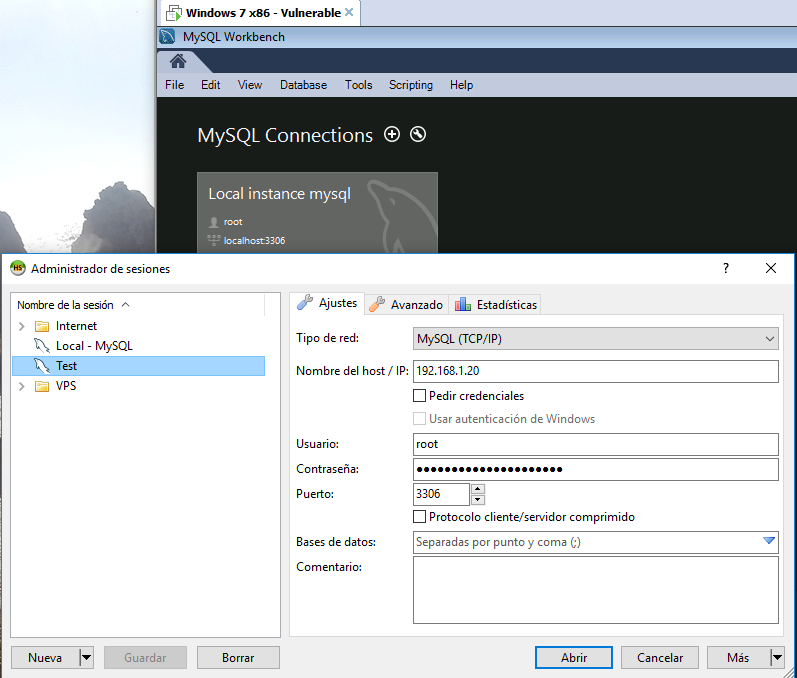Click the MySQL Workbench home icon tab
Image resolution: width=797 pixels, height=678 pixels.
click(178, 61)
